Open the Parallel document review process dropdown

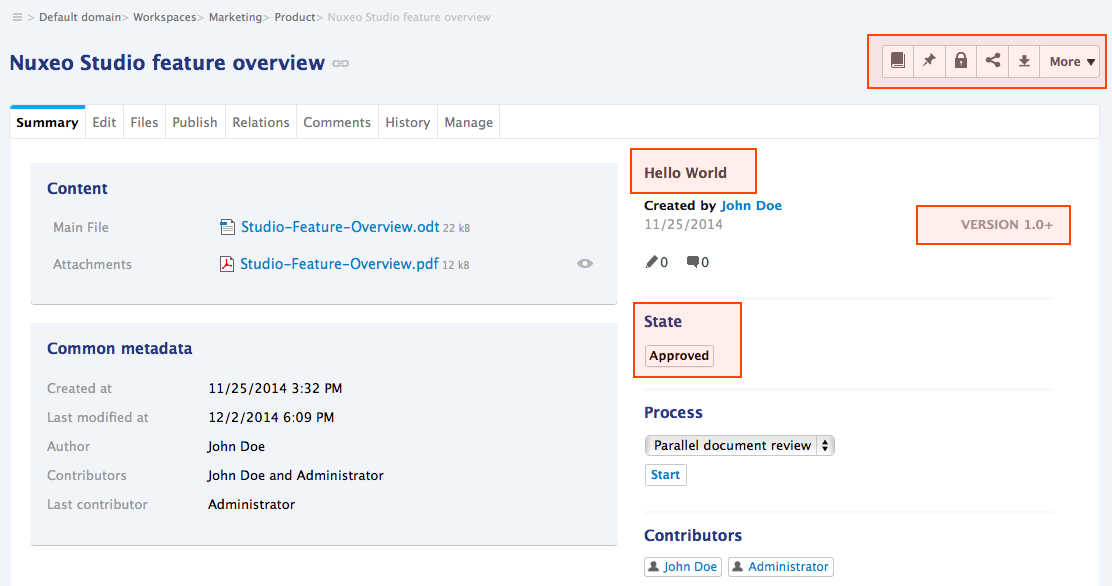pyautogui.click(x=739, y=446)
